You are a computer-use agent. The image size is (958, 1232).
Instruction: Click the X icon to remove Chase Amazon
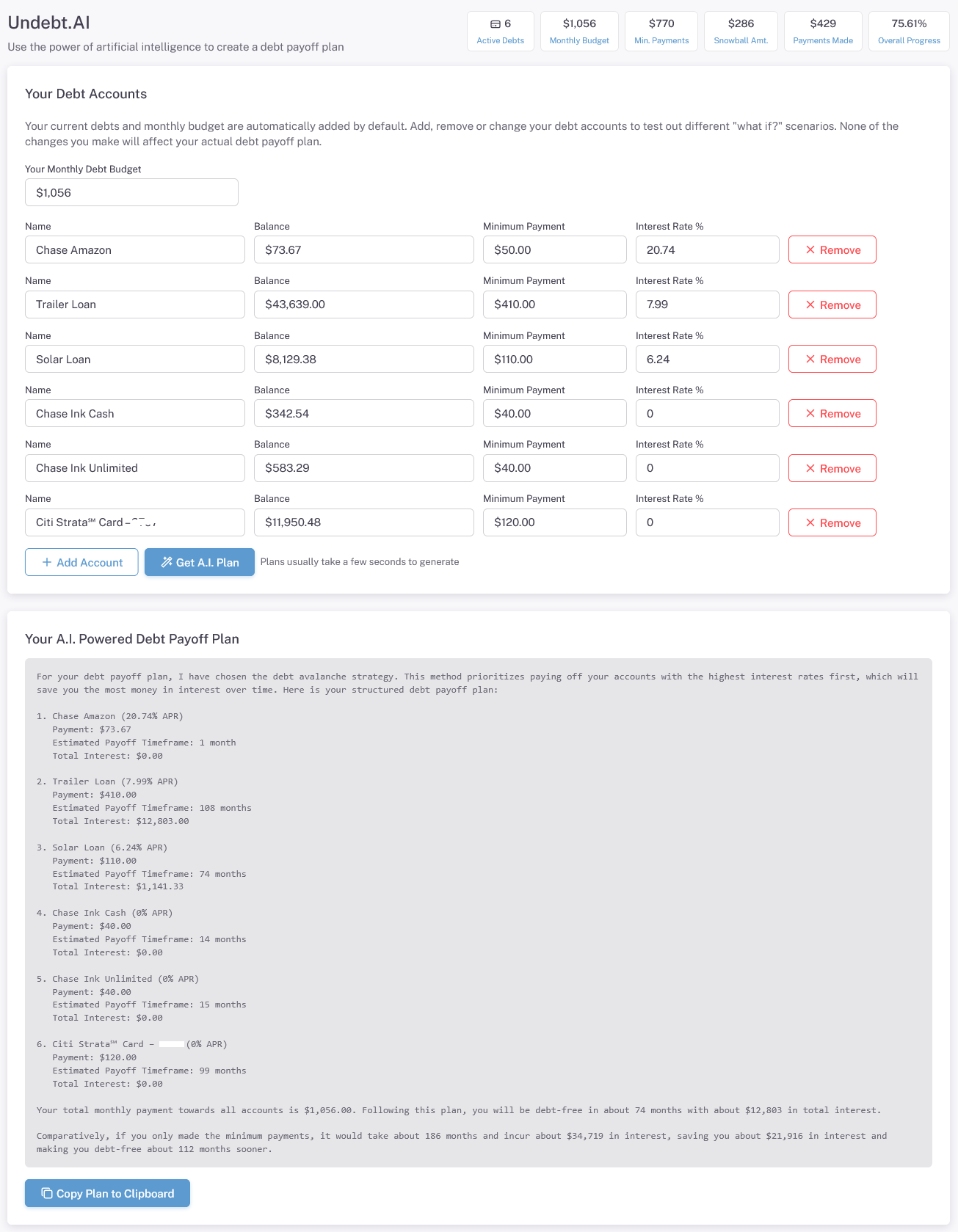(x=810, y=250)
